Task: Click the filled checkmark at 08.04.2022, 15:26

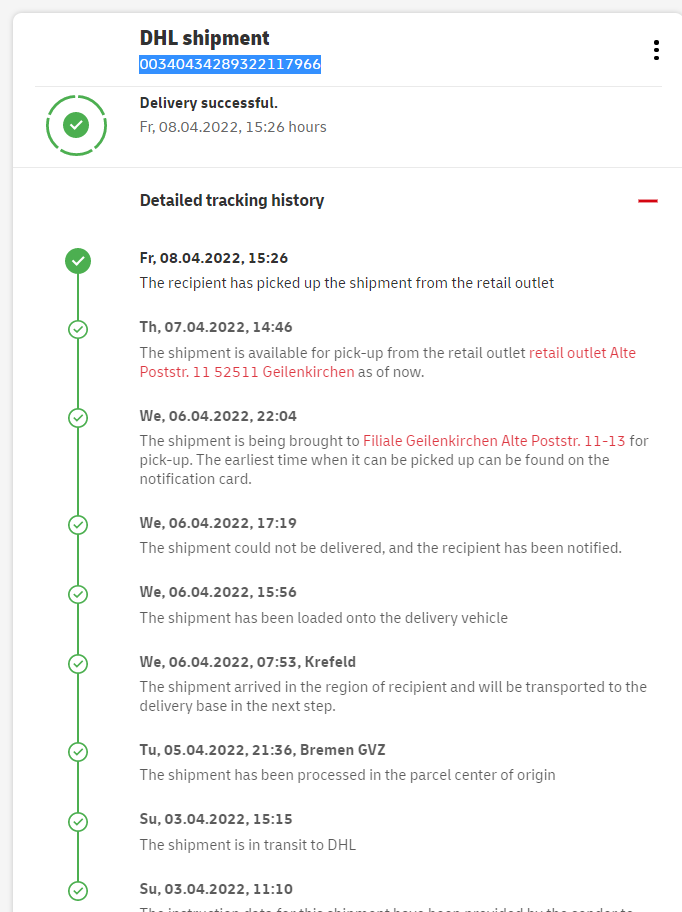Action: pos(78,261)
